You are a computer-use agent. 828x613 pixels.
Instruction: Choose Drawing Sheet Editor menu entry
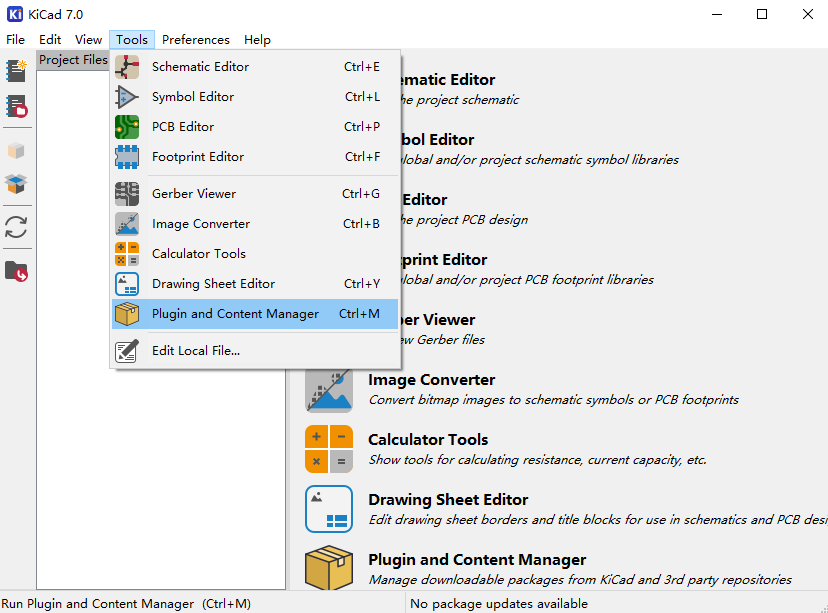click(255, 284)
